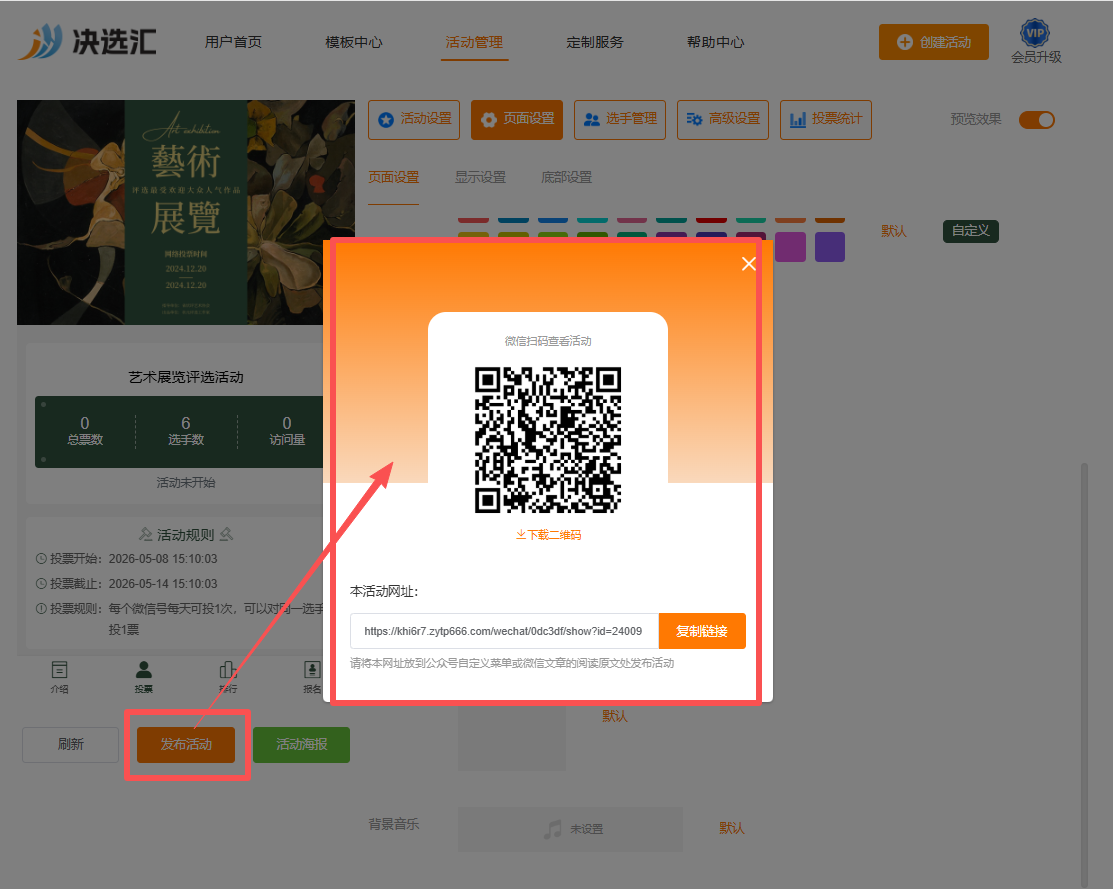
Task: Select the activity URL input field
Action: [504, 631]
